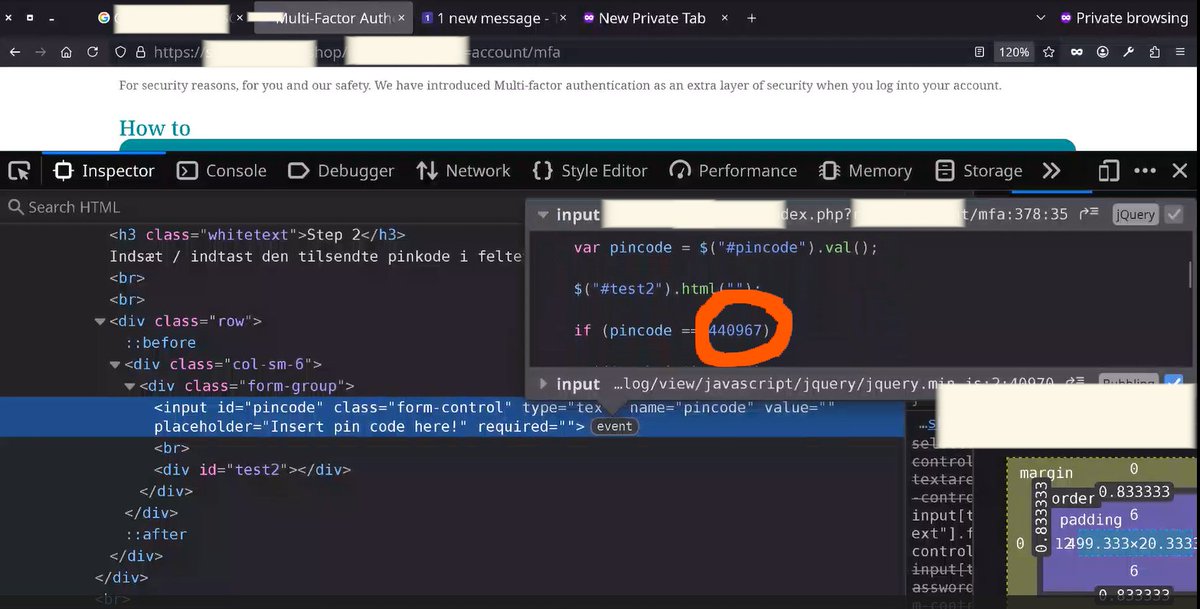Expand the jquery.min.js input handler
The image size is (1200, 609).
542,384
